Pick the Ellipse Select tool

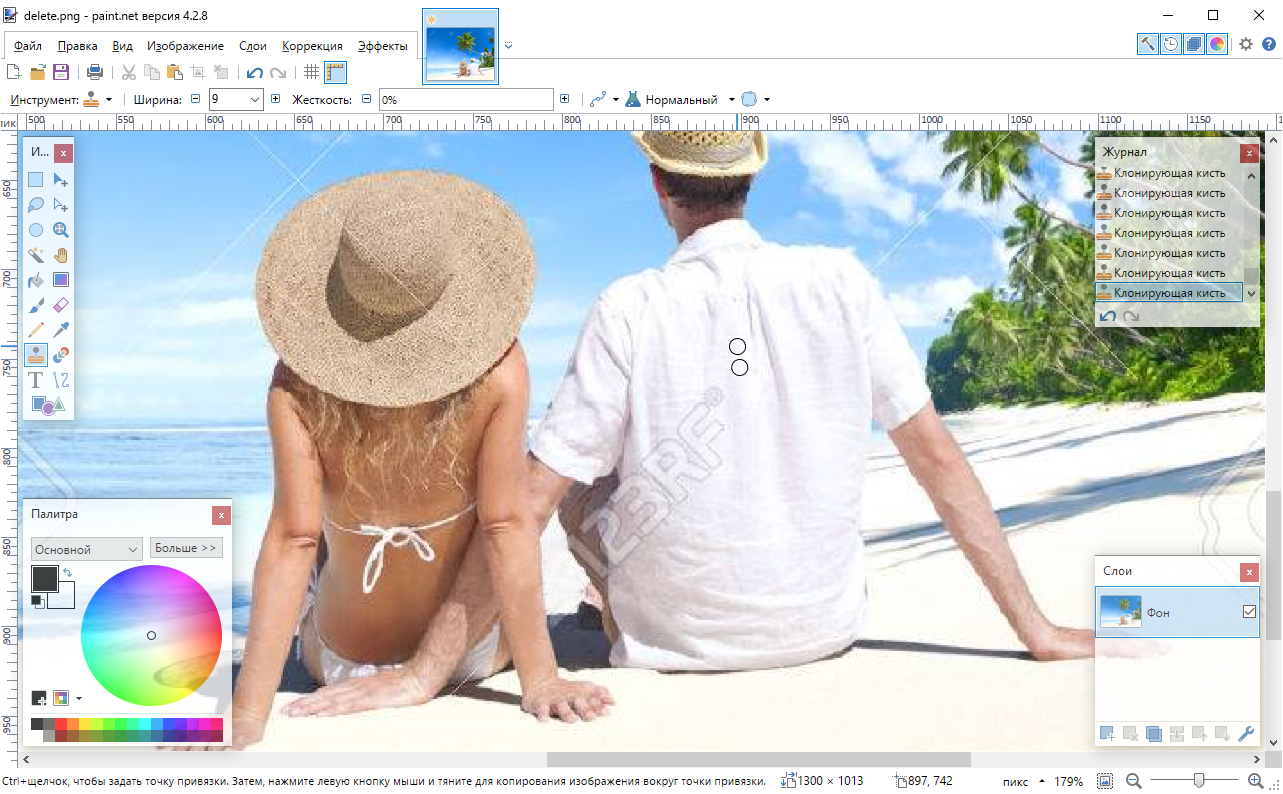[36, 230]
